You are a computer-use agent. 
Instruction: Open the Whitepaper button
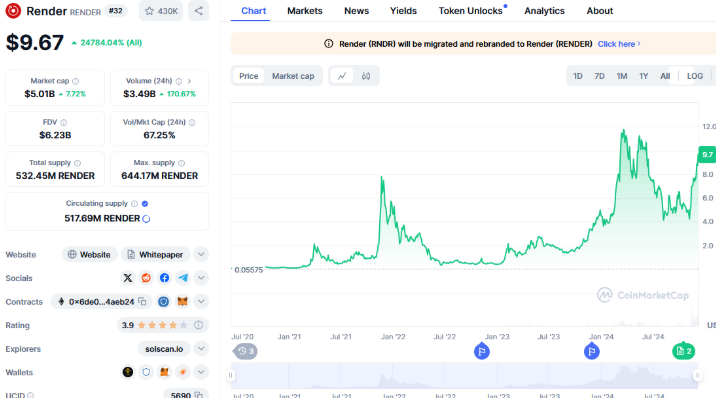[x=155, y=254]
